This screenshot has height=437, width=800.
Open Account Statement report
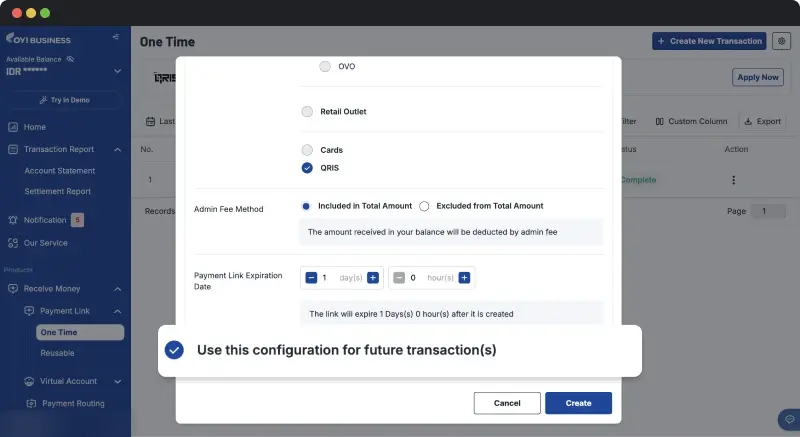point(60,171)
